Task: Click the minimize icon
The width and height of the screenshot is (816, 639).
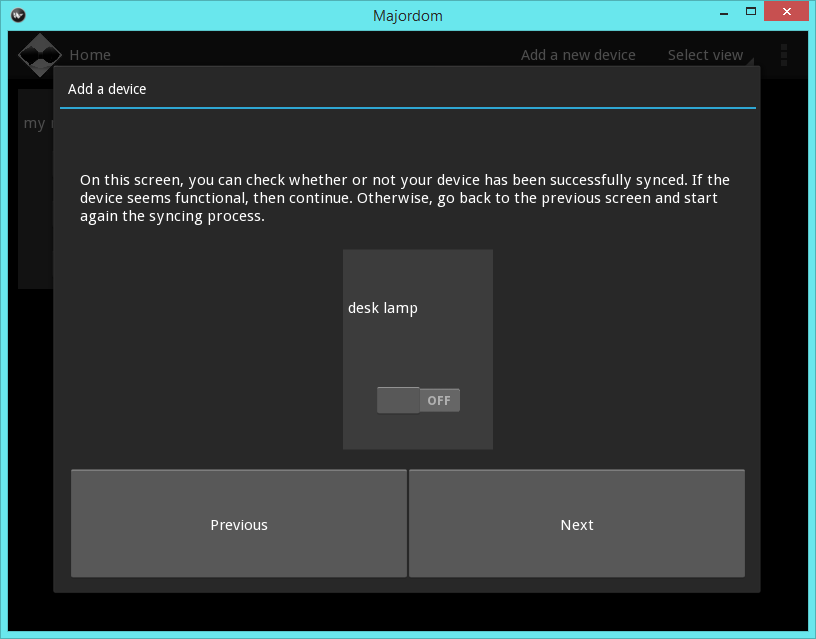Action: click(x=722, y=11)
